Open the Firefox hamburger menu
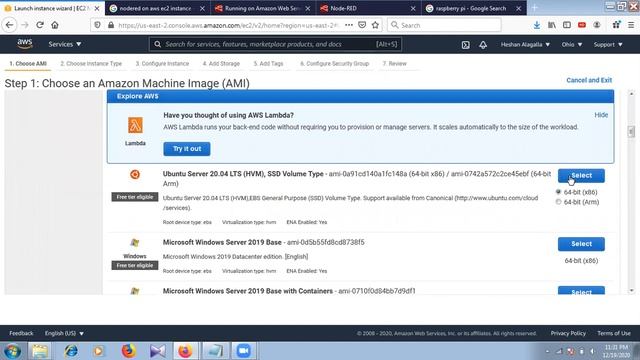The image size is (640, 360). click(x=631, y=25)
